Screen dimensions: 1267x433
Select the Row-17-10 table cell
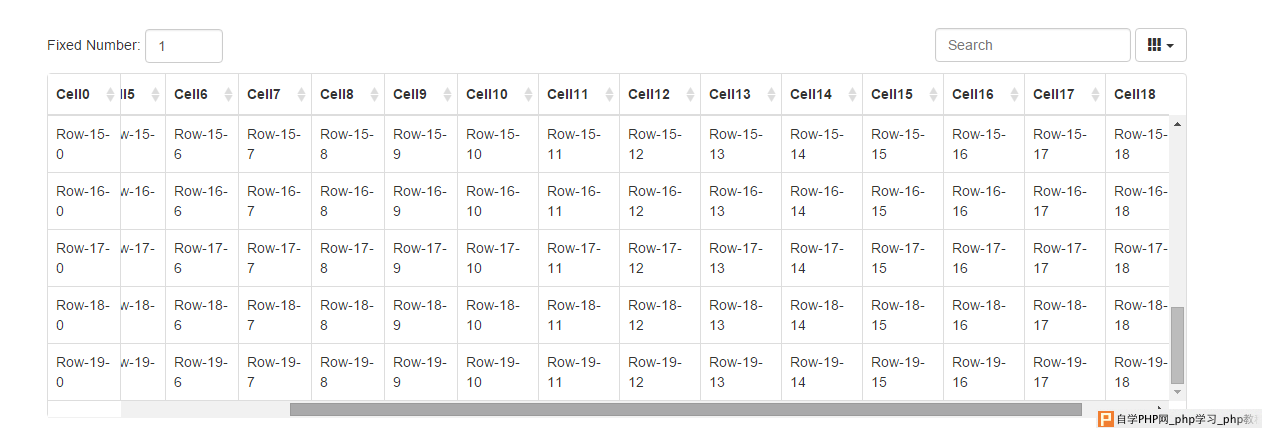(x=498, y=258)
